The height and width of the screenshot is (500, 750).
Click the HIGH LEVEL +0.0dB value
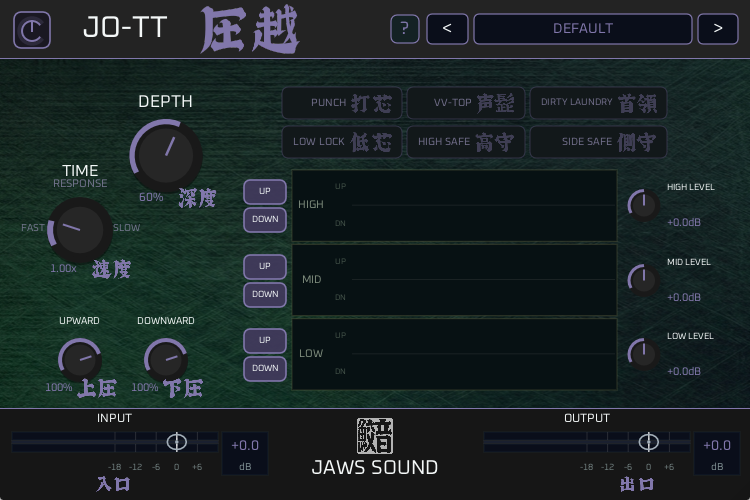coord(684,222)
